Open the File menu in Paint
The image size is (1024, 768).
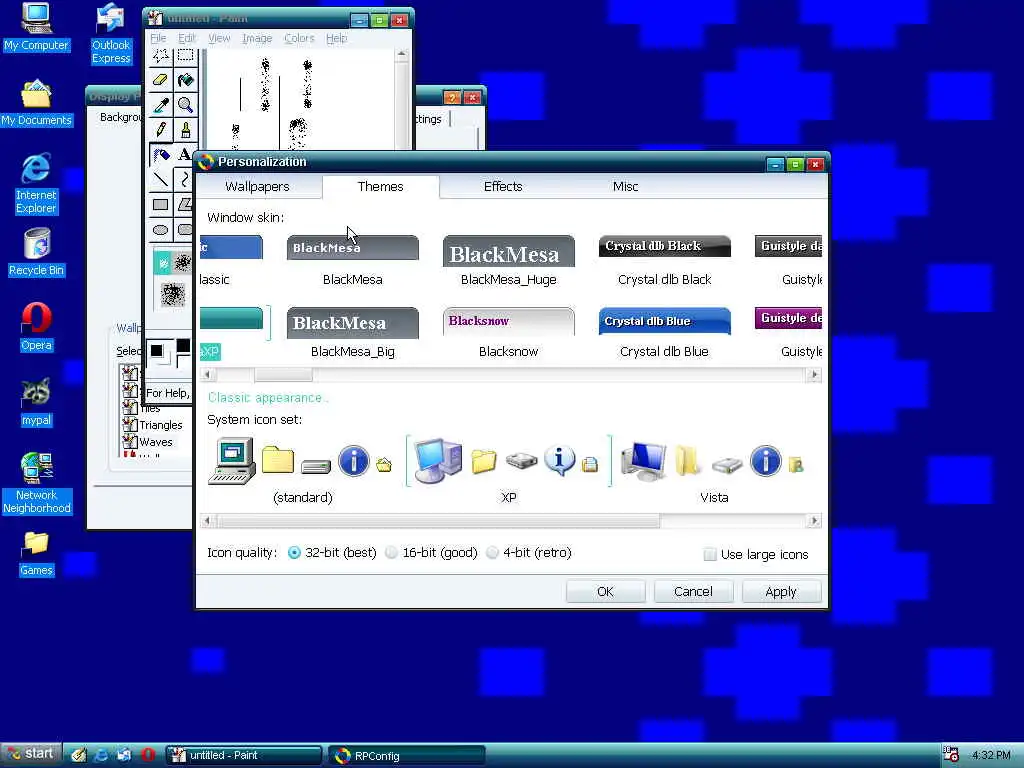158,39
